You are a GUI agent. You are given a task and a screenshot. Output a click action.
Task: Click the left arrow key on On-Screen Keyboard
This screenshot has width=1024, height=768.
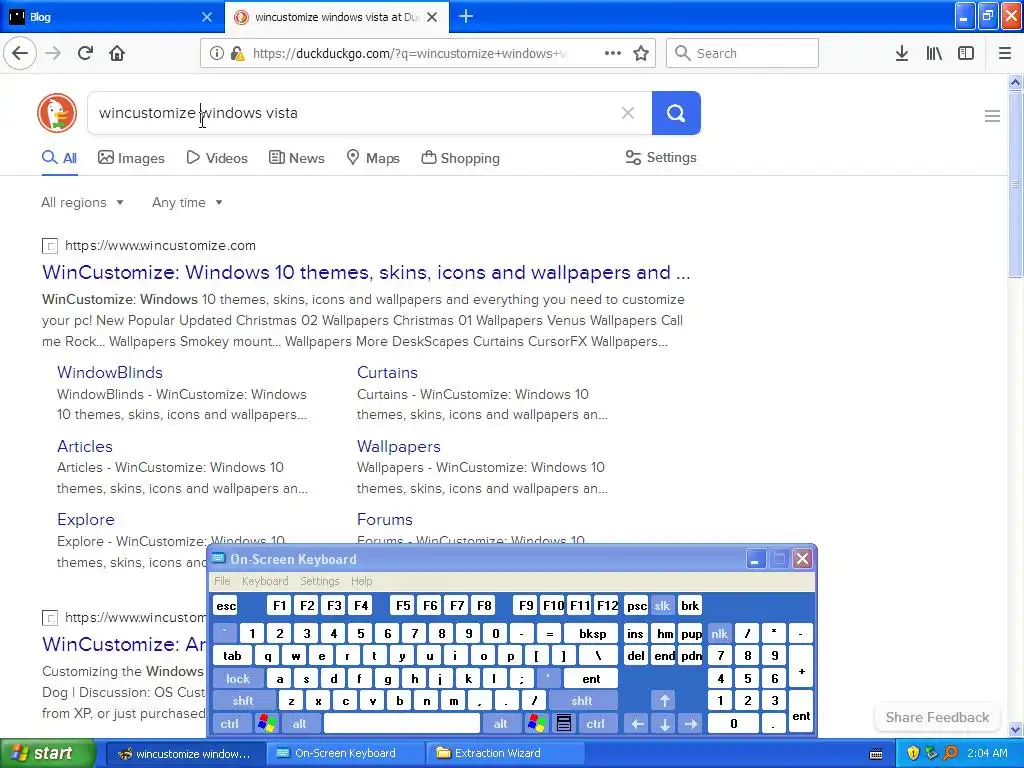click(x=637, y=724)
